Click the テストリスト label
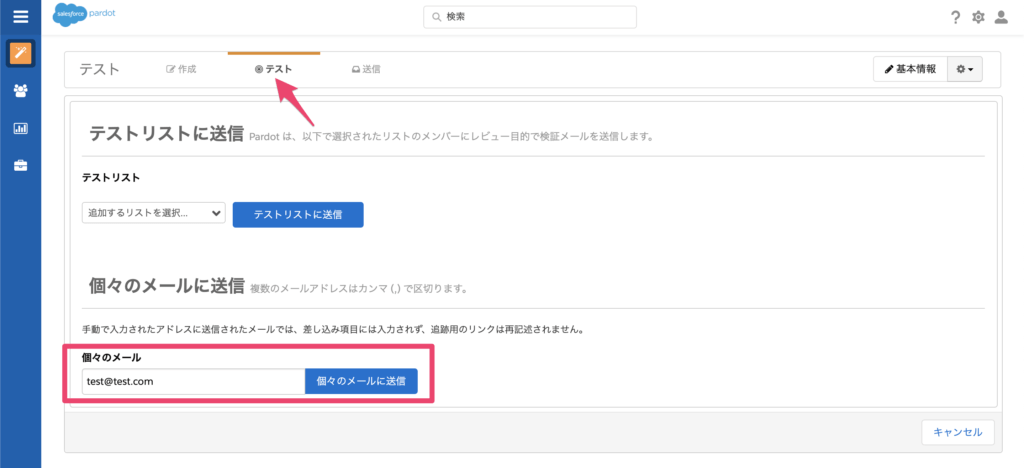This screenshot has height=468, width=1024. pyautogui.click(x=111, y=177)
